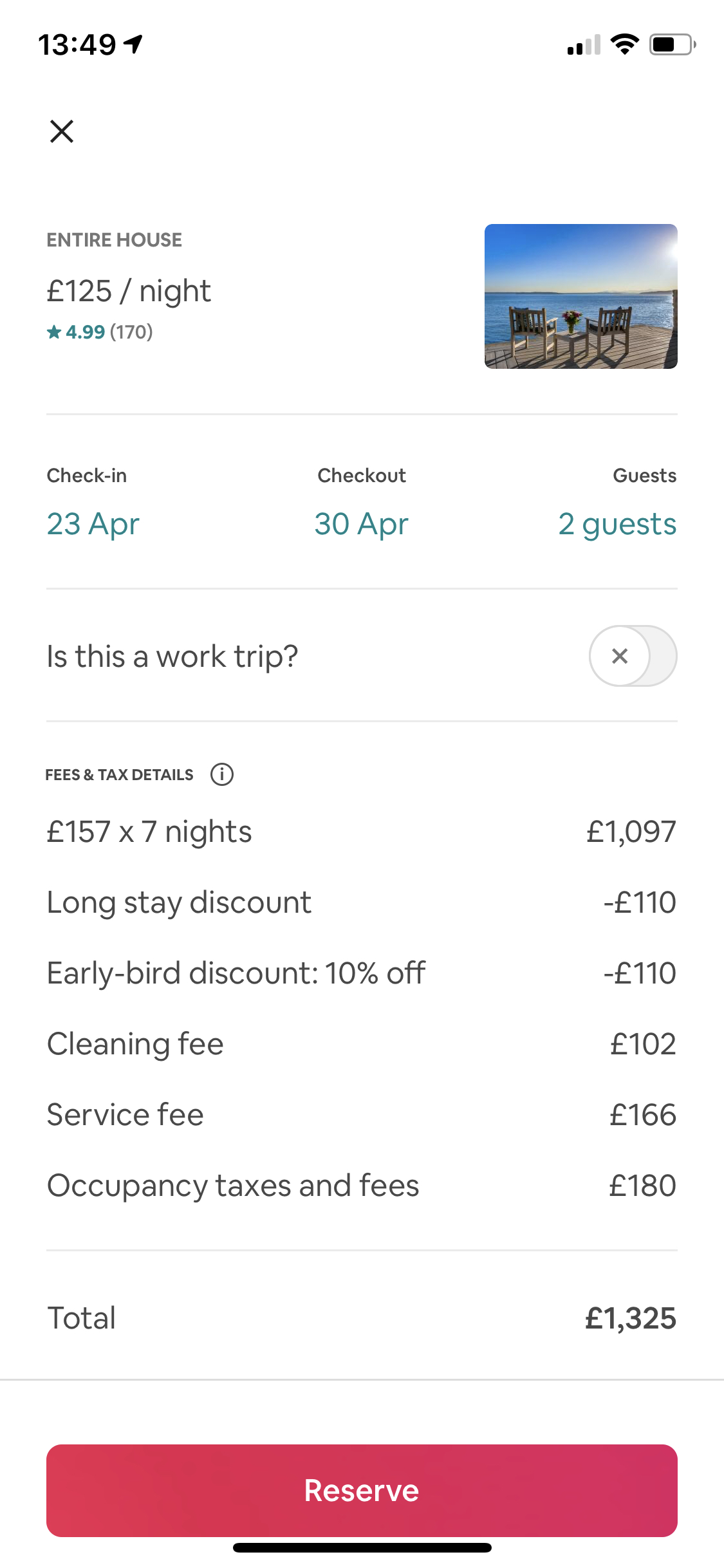Tap the total price £1,325

tap(630, 1318)
